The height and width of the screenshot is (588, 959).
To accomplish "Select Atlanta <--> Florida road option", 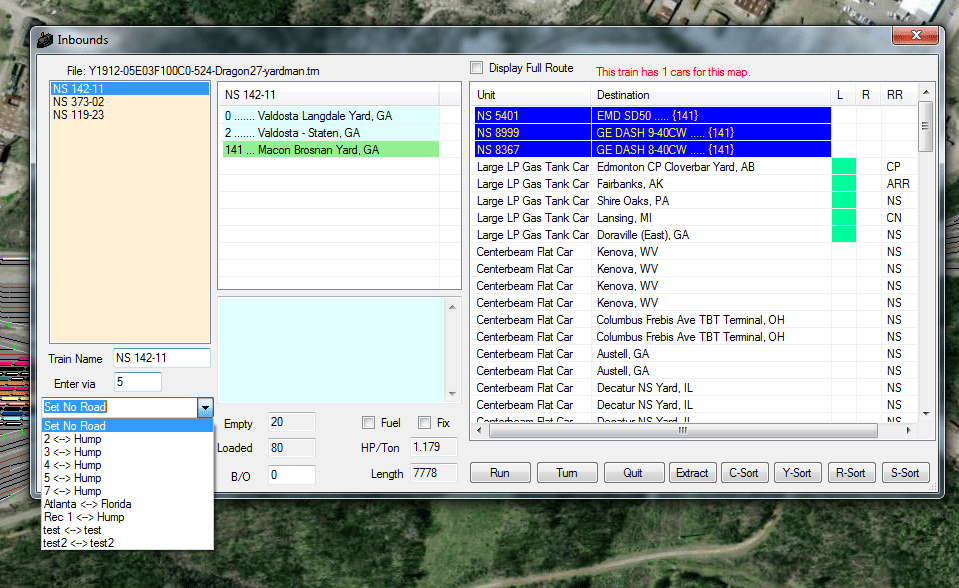I will [127, 504].
